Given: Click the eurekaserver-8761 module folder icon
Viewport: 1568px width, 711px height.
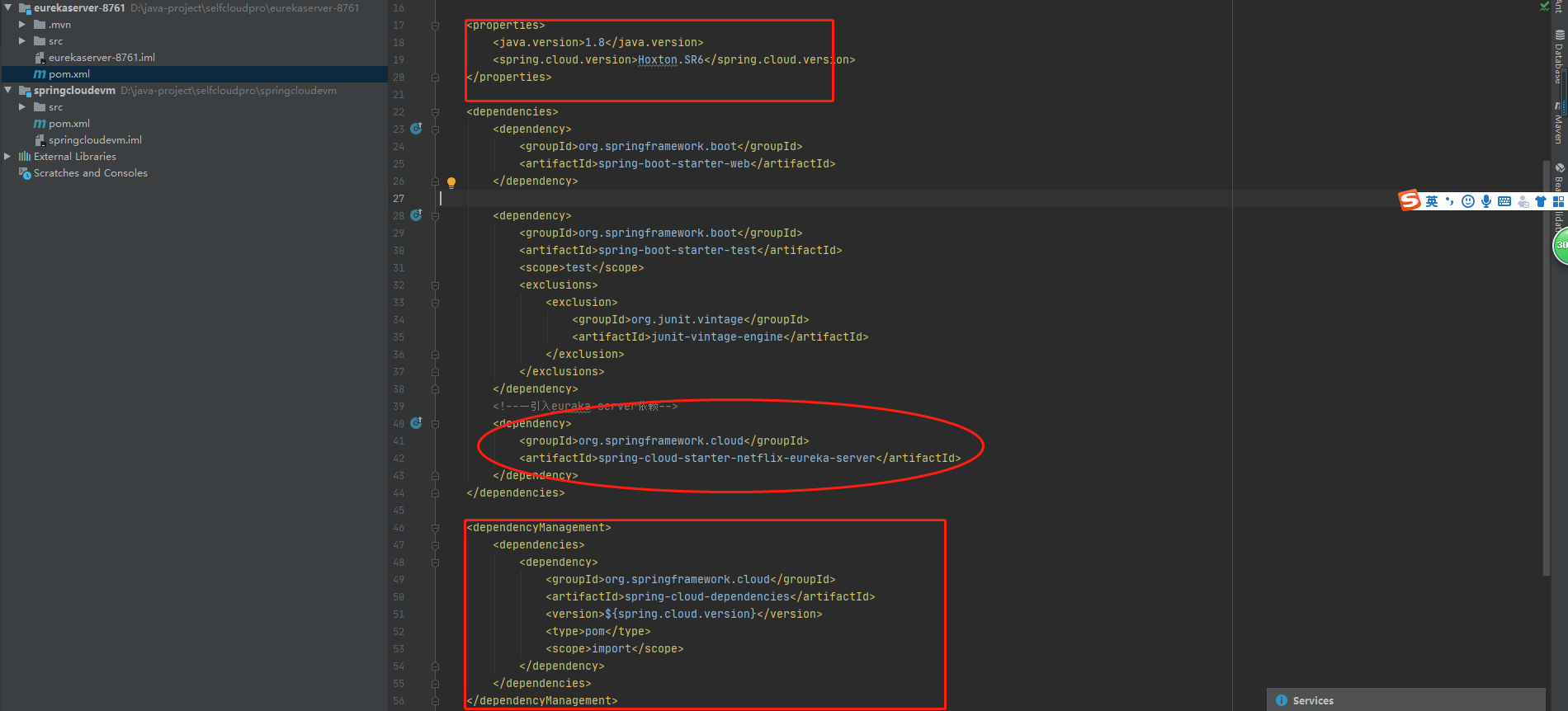Looking at the screenshot, I should point(25,8).
